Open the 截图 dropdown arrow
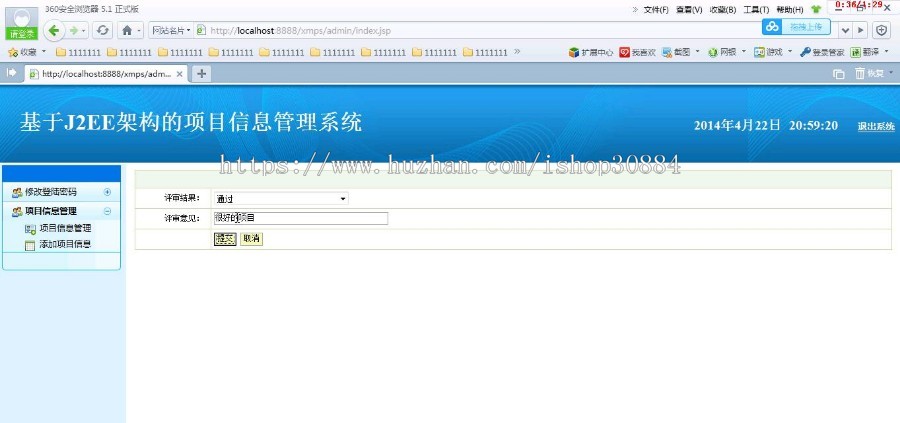Viewport: 900px width, 423px height. 697,52
